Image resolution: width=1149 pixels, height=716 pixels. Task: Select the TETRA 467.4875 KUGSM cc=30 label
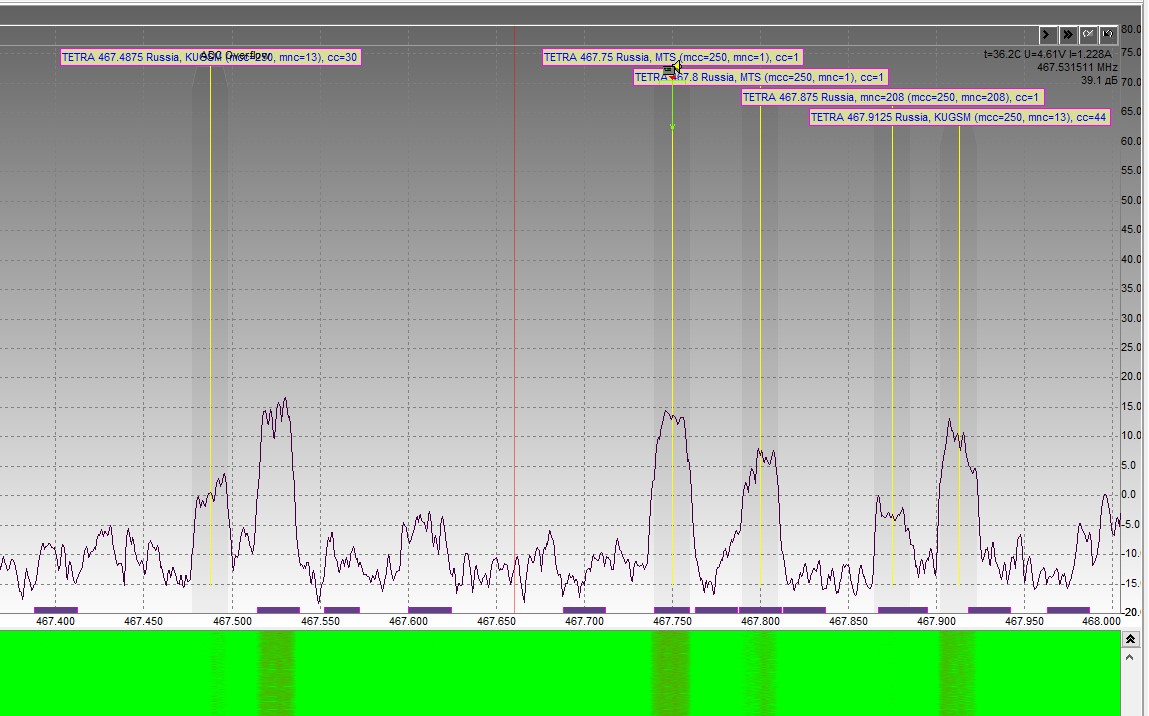pyautogui.click(x=210, y=57)
